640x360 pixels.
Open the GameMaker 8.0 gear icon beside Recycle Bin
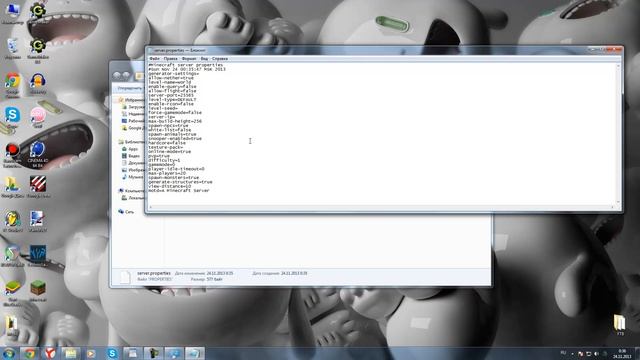(38, 49)
